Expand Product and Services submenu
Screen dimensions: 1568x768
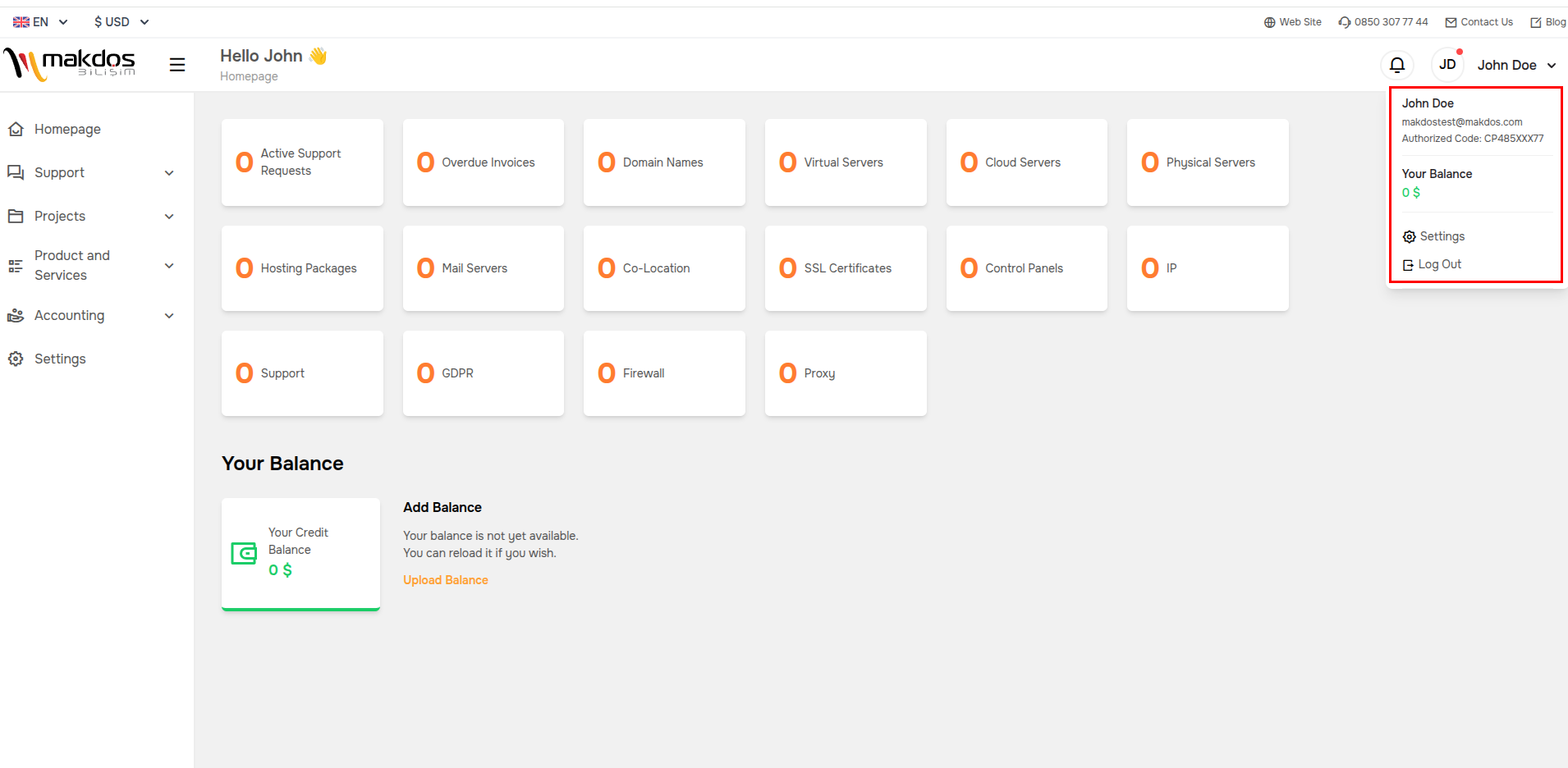point(90,266)
